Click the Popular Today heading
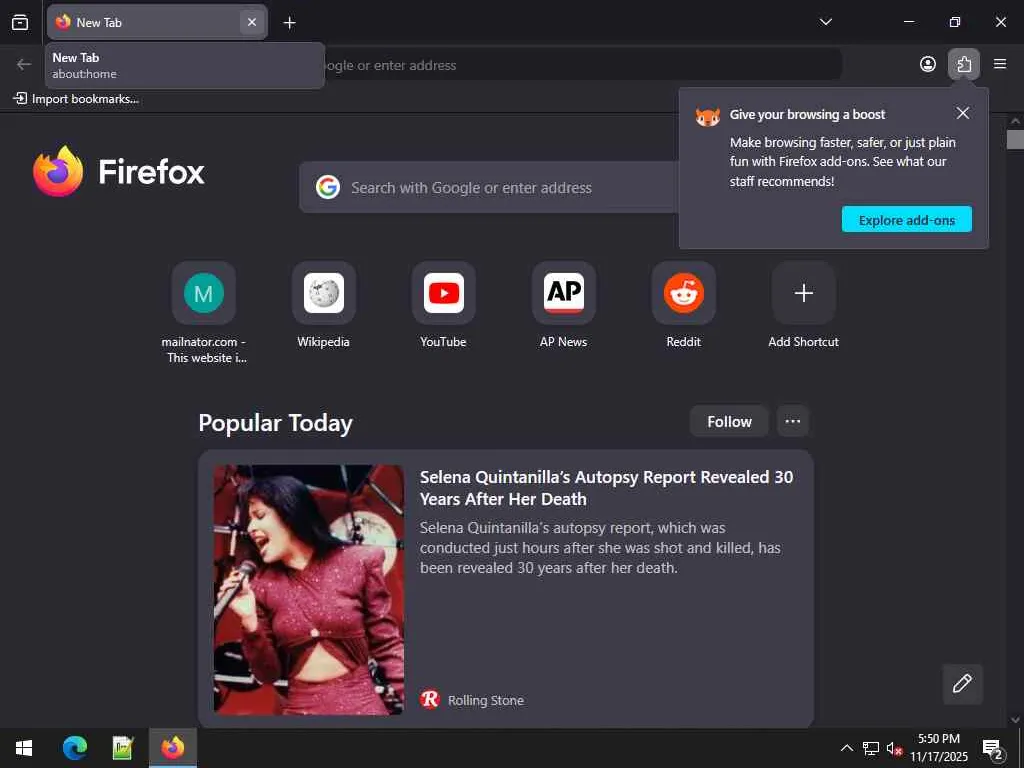This screenshot has height=768, width=1024. tap(276, 423)
